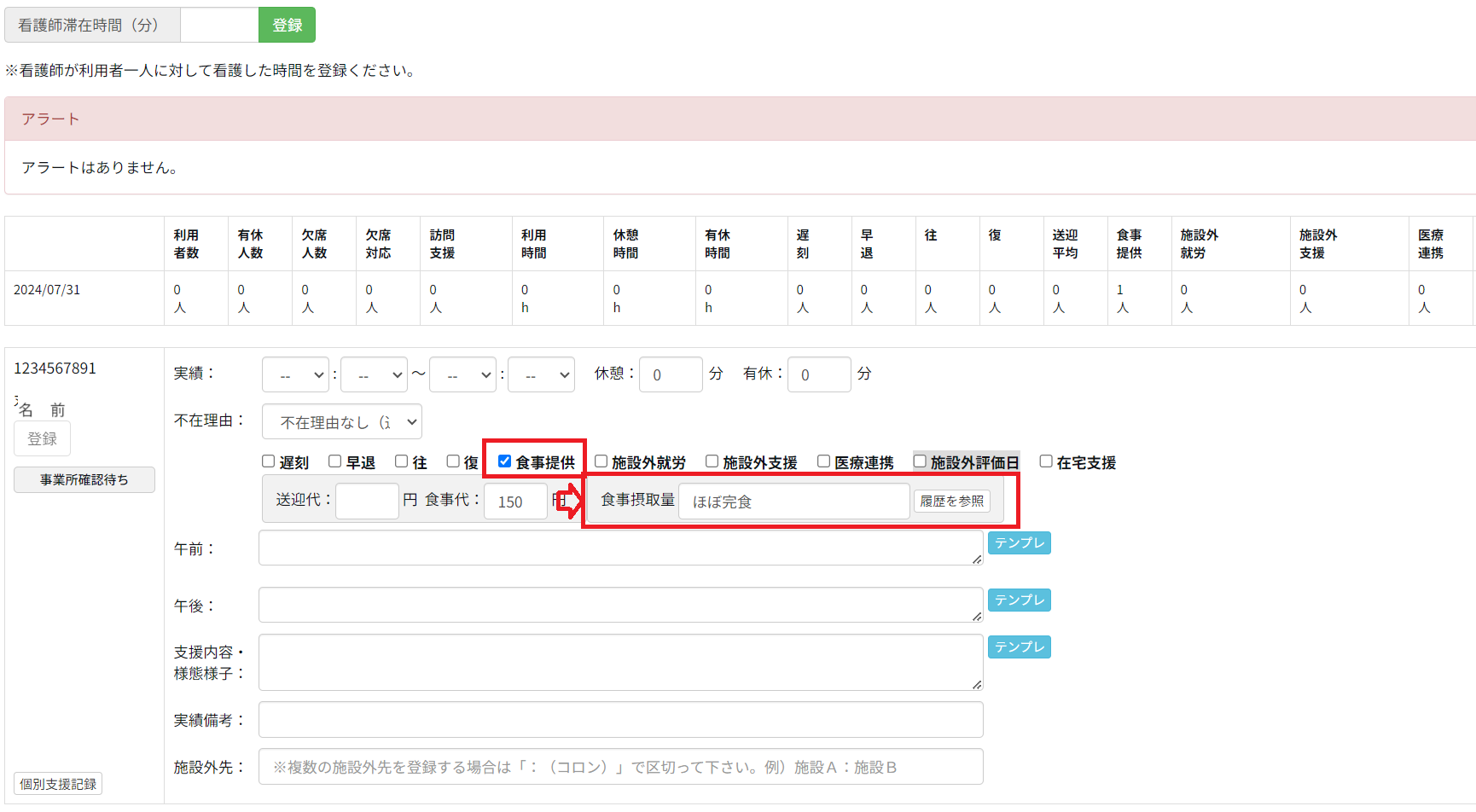This screenshot has width=1476, height=812.
Task: Click the 食事摂取量 text field
Action: [x=793, y=502]
